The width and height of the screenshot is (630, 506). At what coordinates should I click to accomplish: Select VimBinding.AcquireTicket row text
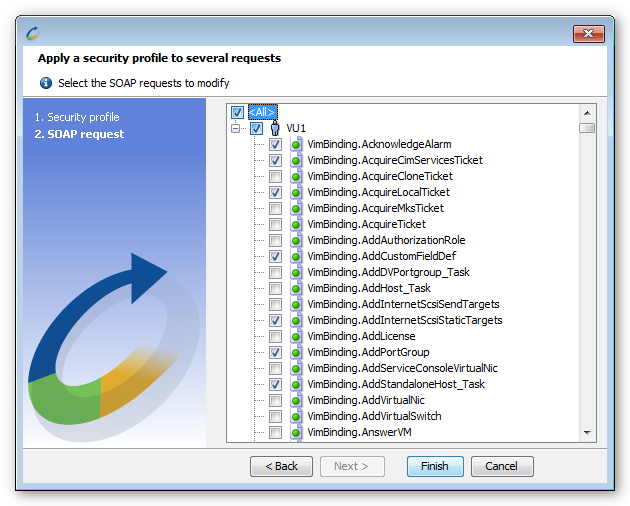click(366, 224)
